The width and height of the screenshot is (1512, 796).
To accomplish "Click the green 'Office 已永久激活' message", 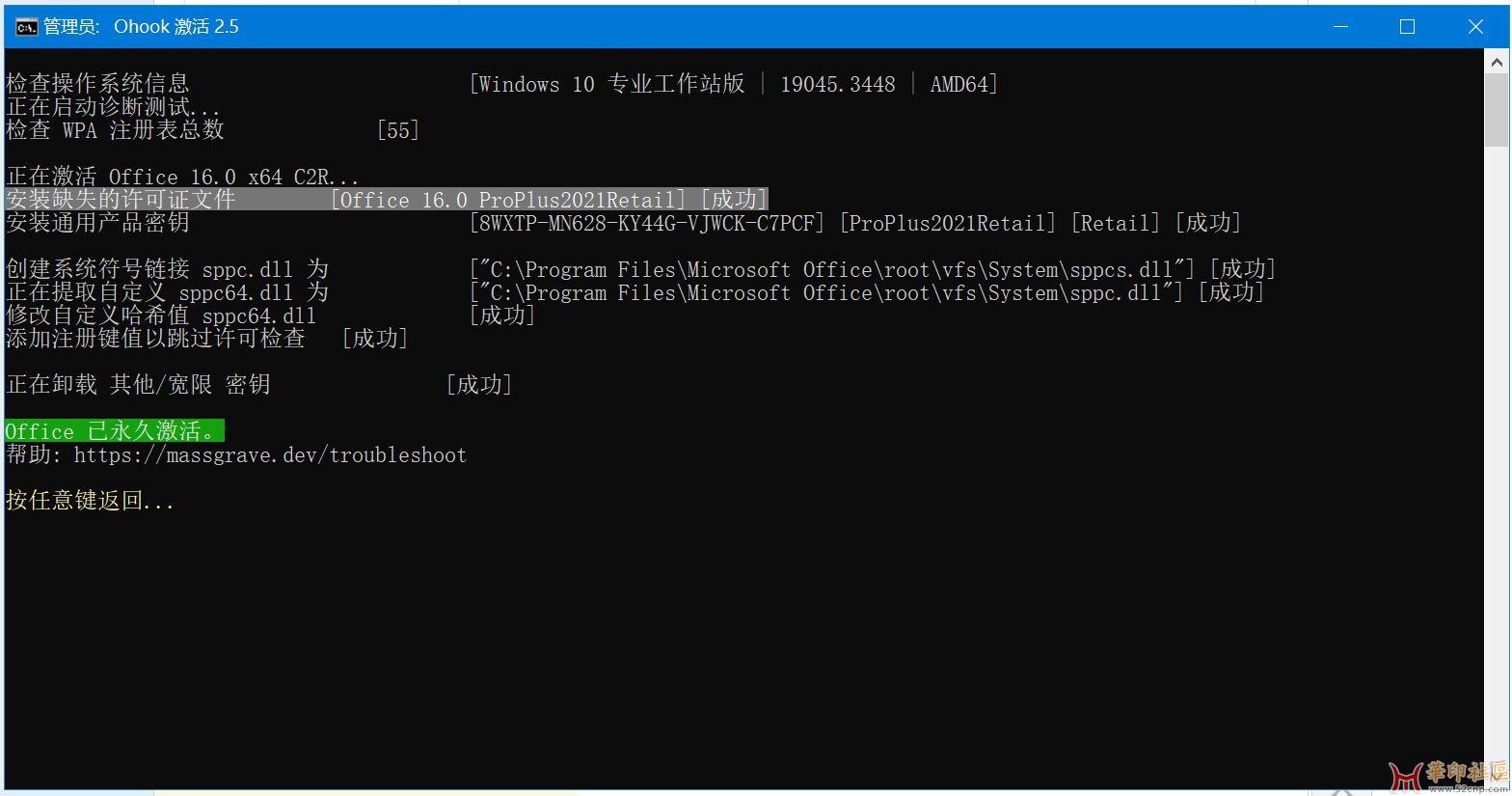I will 115,431.
